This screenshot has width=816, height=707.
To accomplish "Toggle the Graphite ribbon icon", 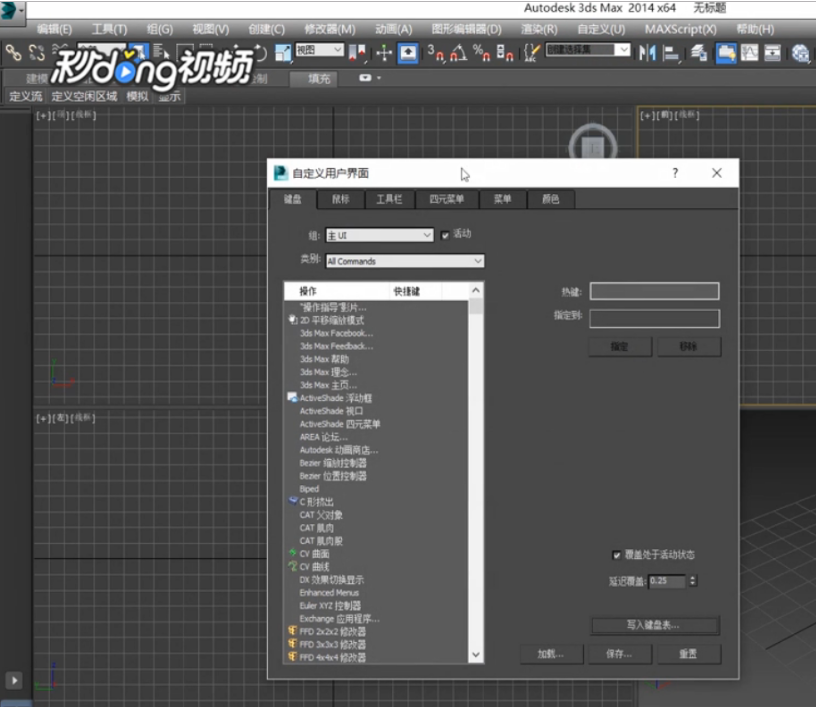I will (725, 53).
